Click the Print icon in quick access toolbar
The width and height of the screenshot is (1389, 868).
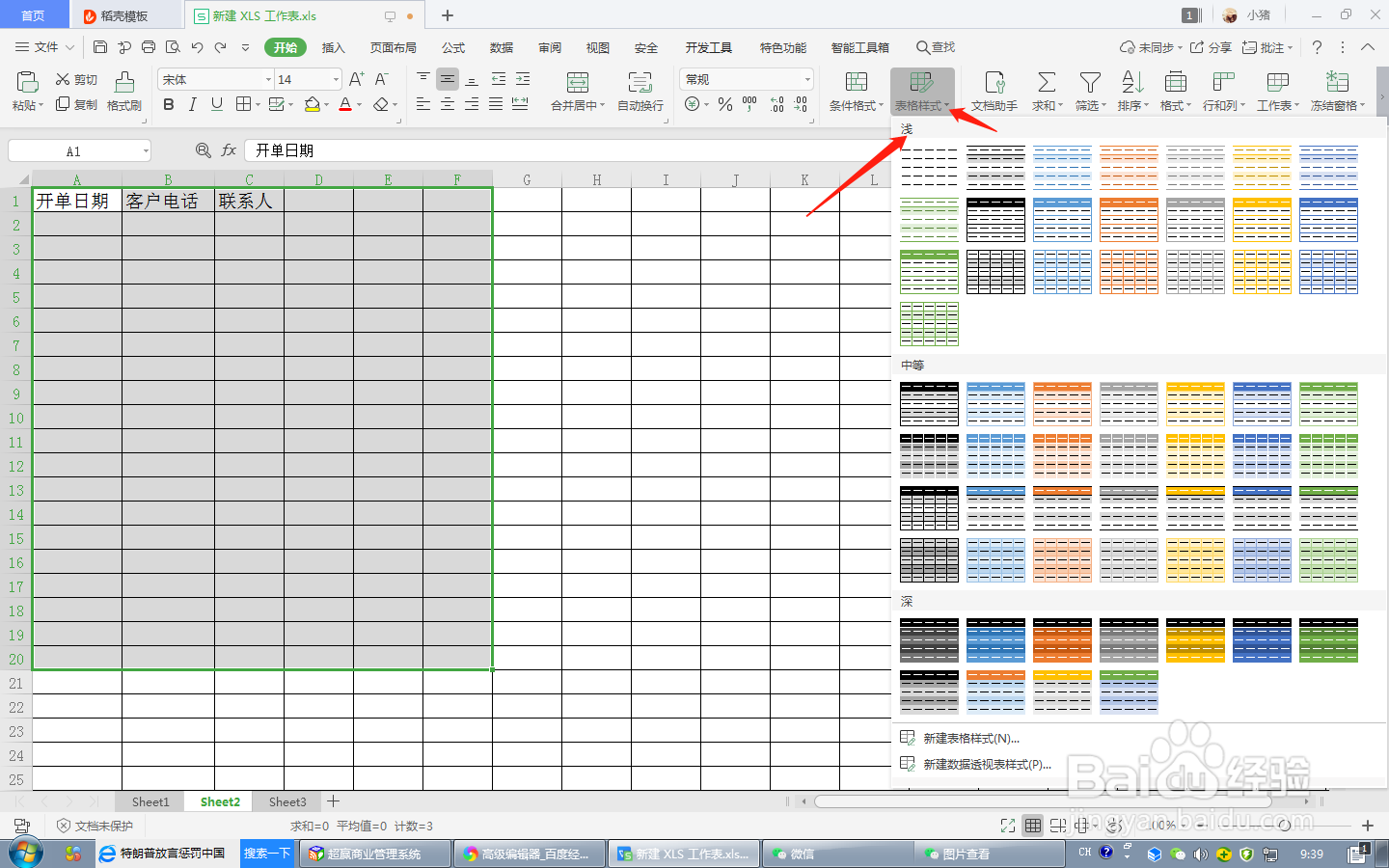(149, 47)
